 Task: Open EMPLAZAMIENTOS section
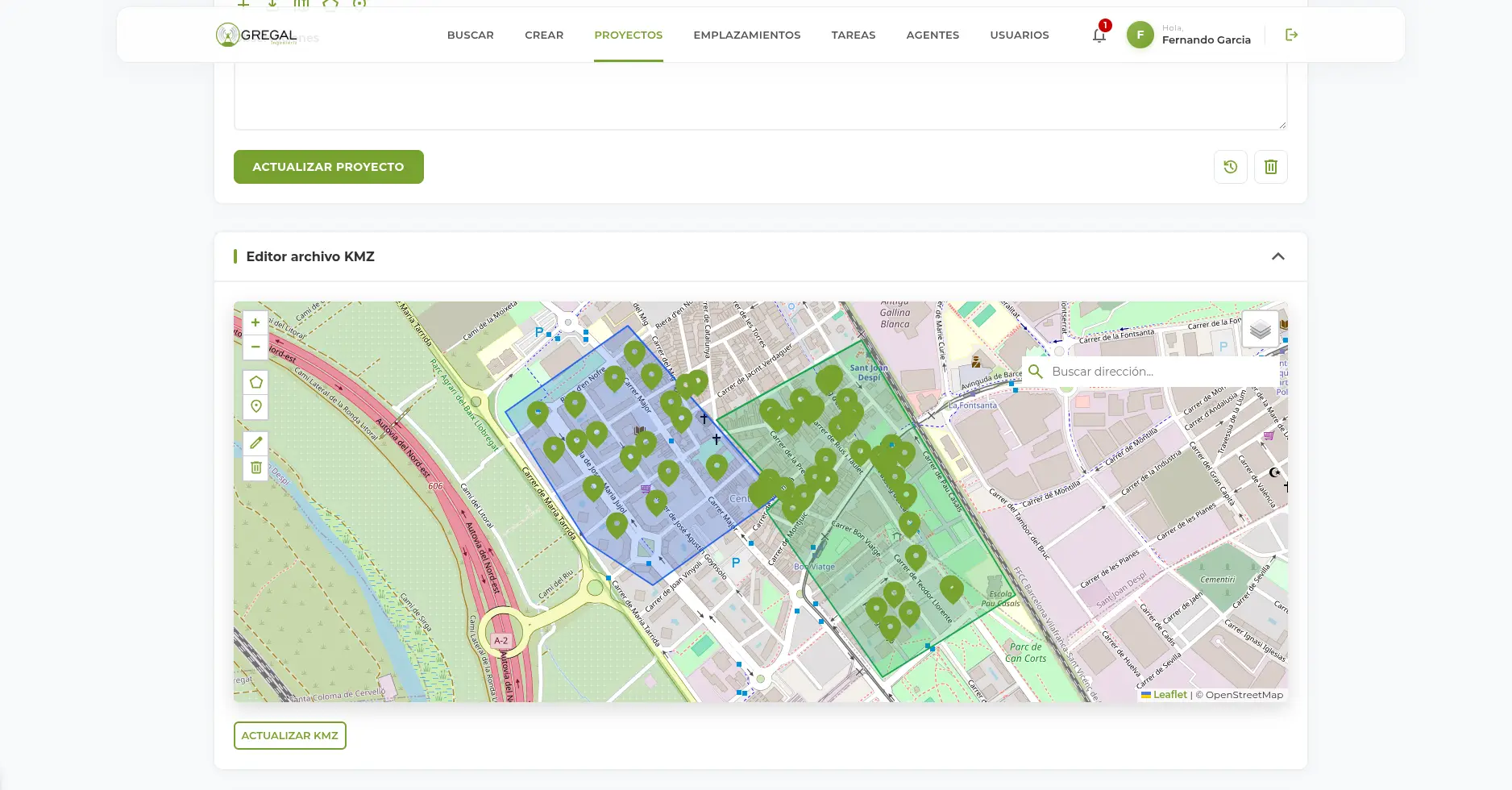[x=747, y=35]
